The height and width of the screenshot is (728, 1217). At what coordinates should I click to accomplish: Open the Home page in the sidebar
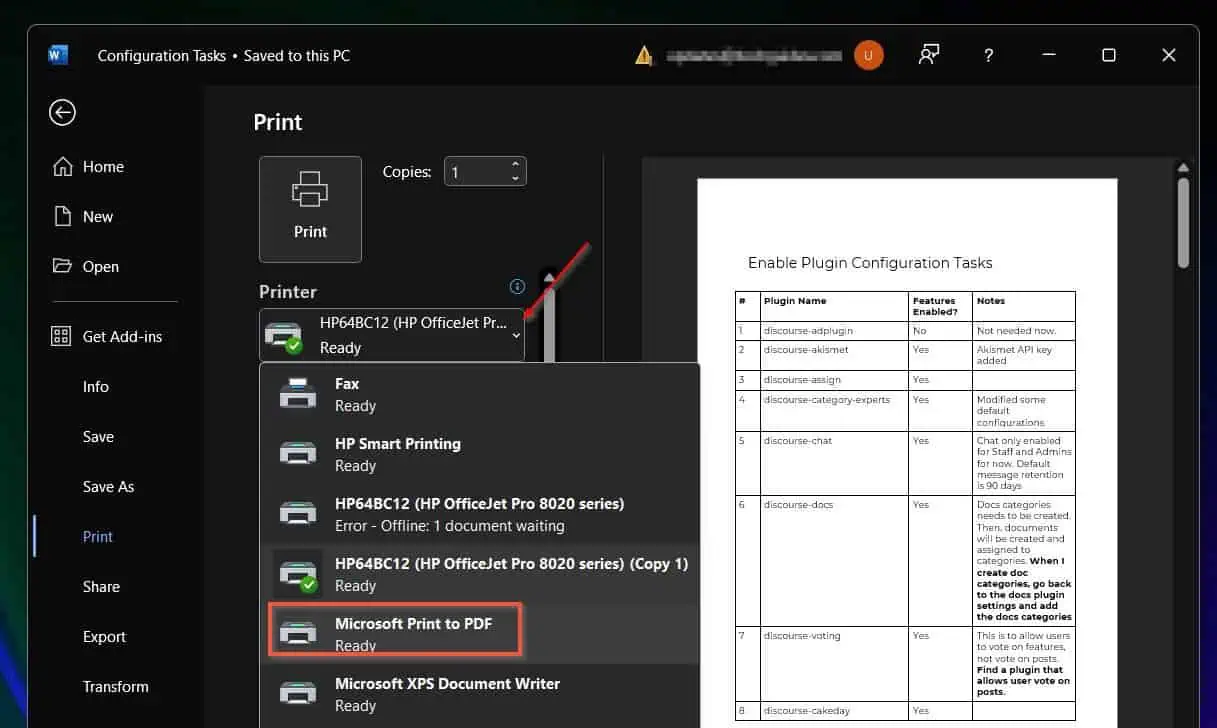click(x=89, y=167)
